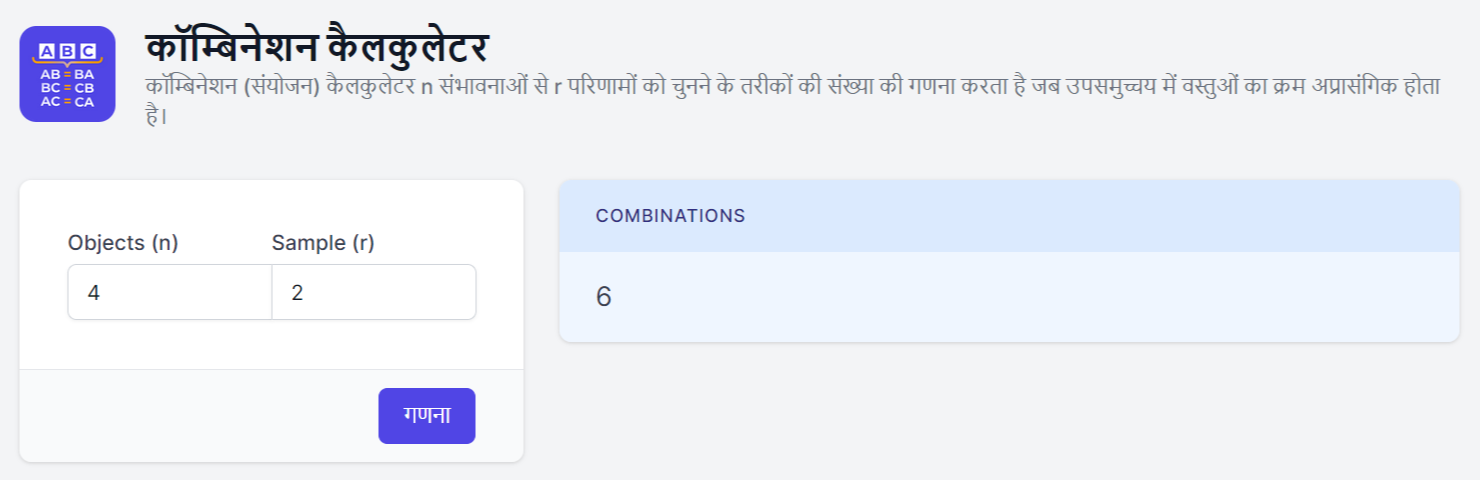The height and width of the screenshot is (480, 1480).
Task: Click the AC = CA line in logo
Action: click(x=67, y=101)
